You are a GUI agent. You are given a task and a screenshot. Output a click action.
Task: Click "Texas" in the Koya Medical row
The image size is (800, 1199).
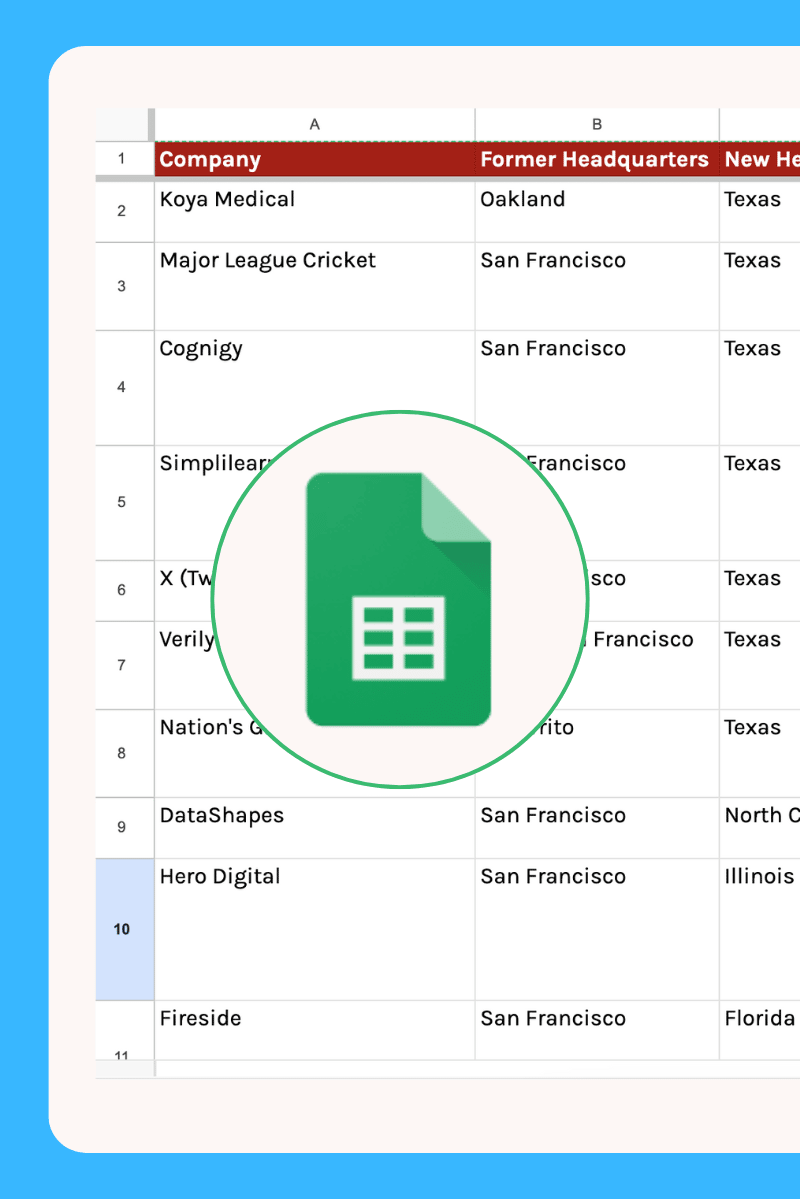point(753,200)
